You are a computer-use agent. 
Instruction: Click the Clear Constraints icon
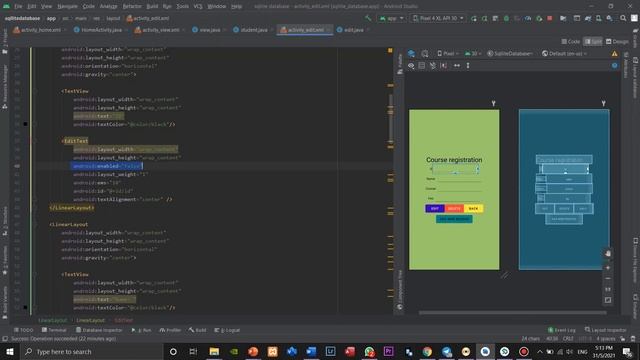pos(433,65)
